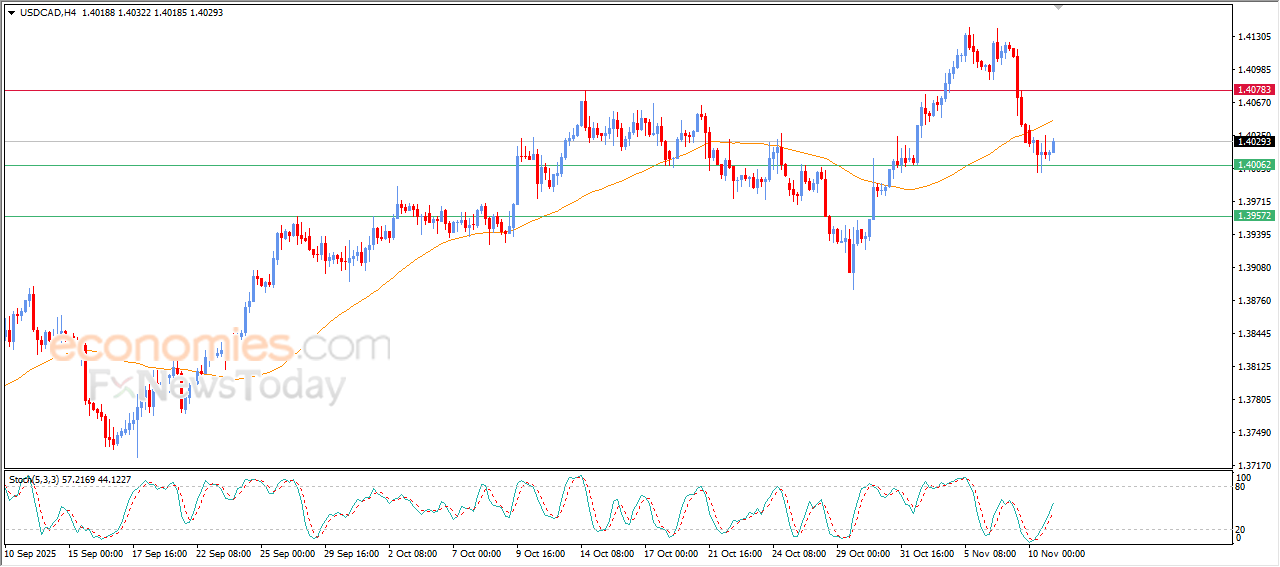The width and height of the screenshot is (1280, 567).
Task: Click the Stoch(5,3,3) indicator label
Action: click(35, 480)
